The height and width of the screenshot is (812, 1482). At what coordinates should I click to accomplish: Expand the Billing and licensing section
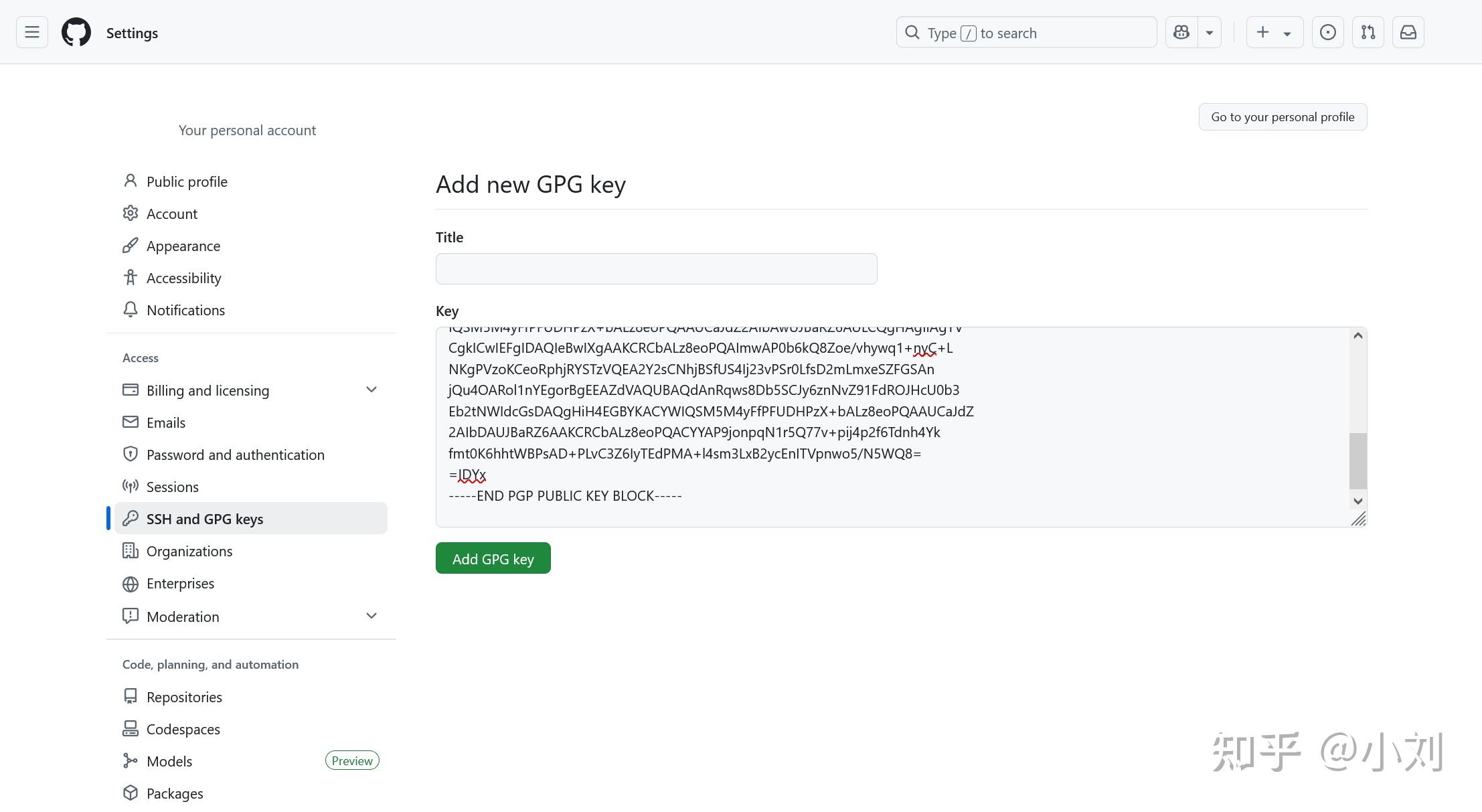pos(372,389)
